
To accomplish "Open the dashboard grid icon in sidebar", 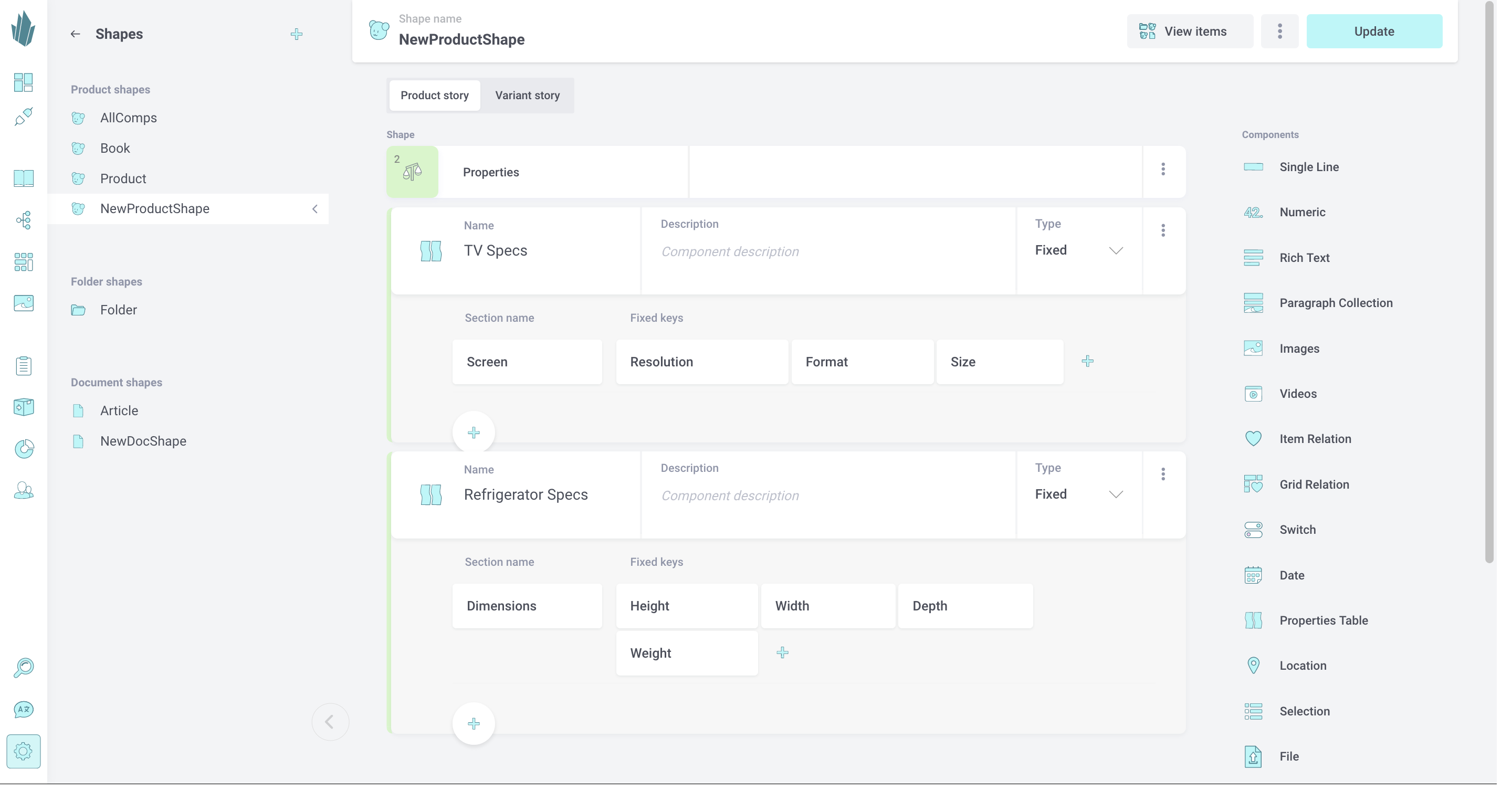I will (x=24, y=82).
